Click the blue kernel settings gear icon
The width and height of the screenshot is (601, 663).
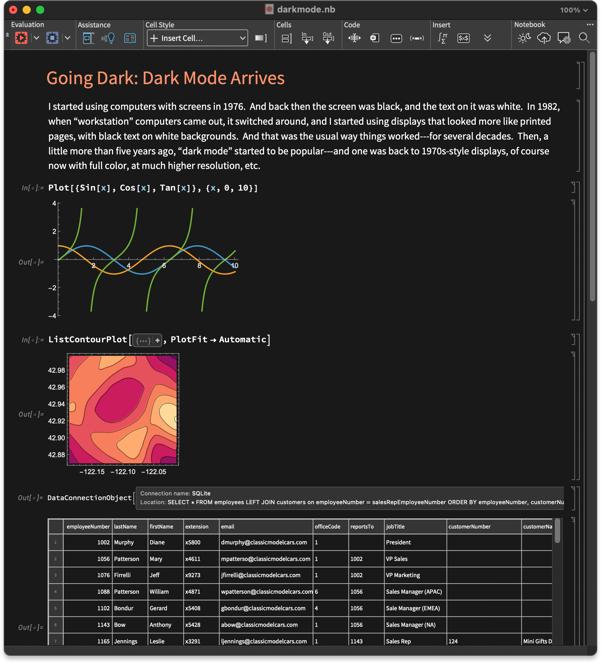click(52, 38)
